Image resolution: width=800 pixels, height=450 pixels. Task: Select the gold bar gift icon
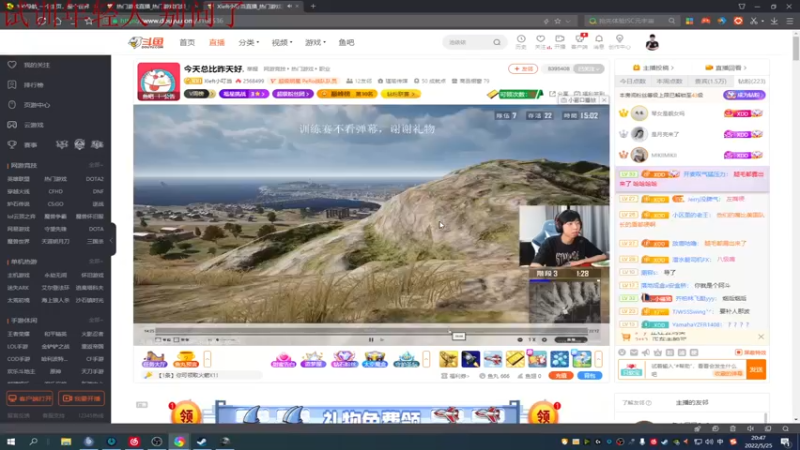(515, 359)
